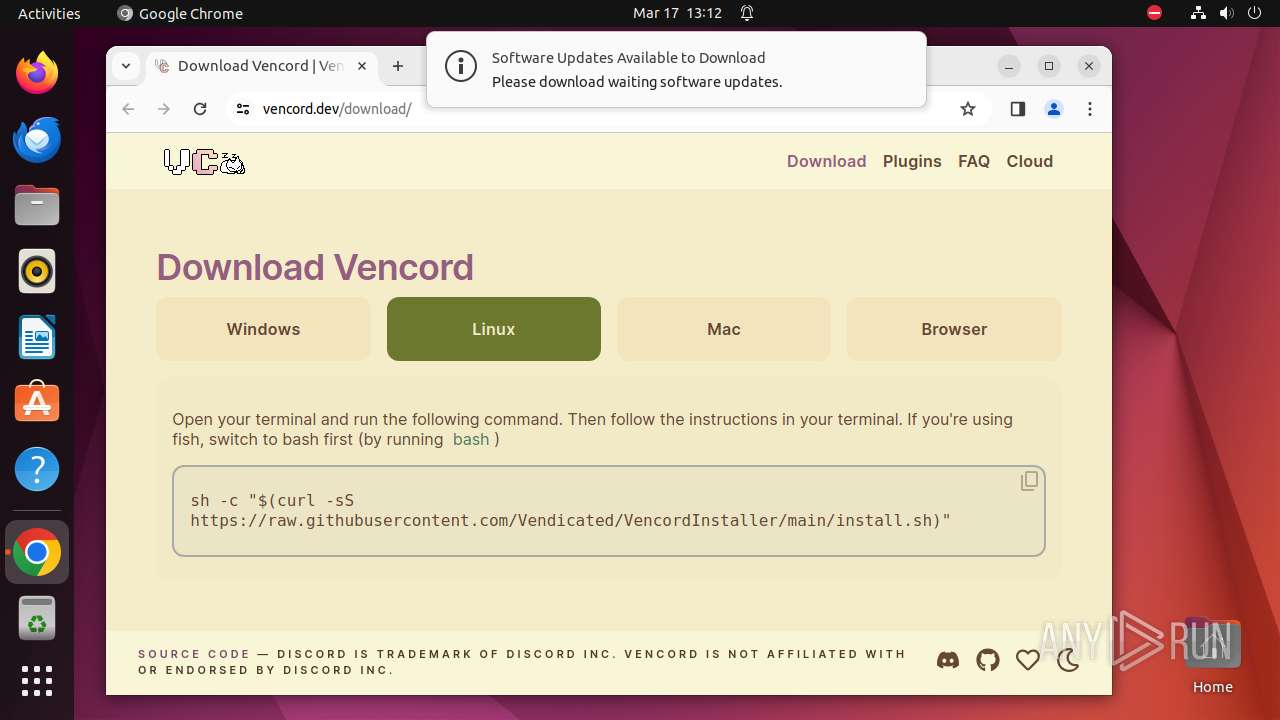Toggle dark mode with the moon icon
Screen dimensions: 1280x720
[x=1068, y=661]
